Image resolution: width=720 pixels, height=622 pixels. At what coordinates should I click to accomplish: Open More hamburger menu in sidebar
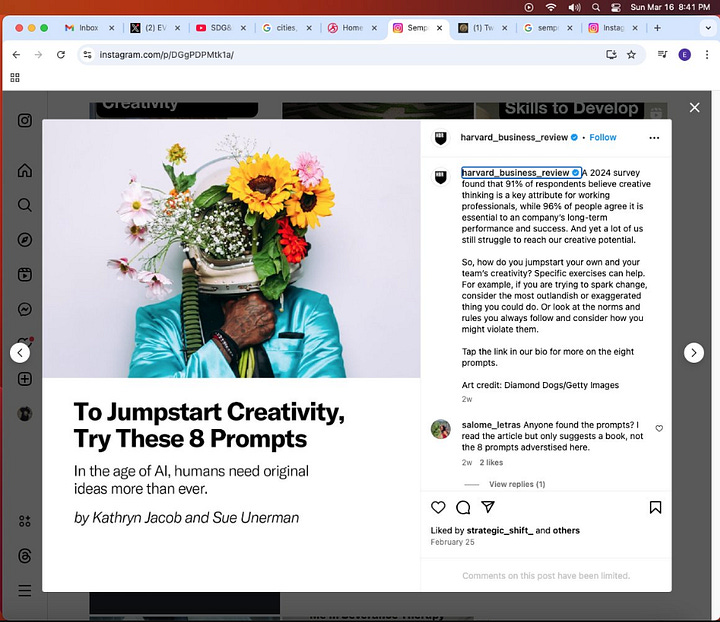point(25,590)
